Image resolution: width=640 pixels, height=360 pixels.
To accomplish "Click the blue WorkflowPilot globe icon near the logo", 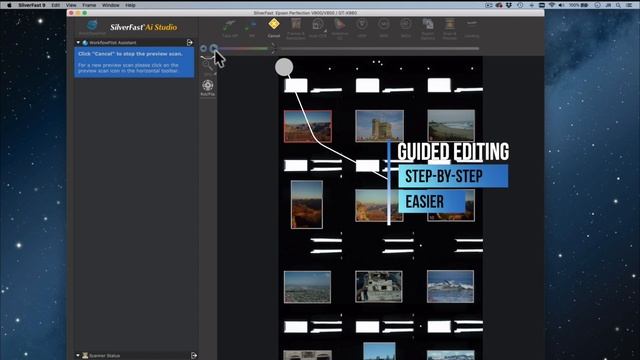I will pos(92,26).
